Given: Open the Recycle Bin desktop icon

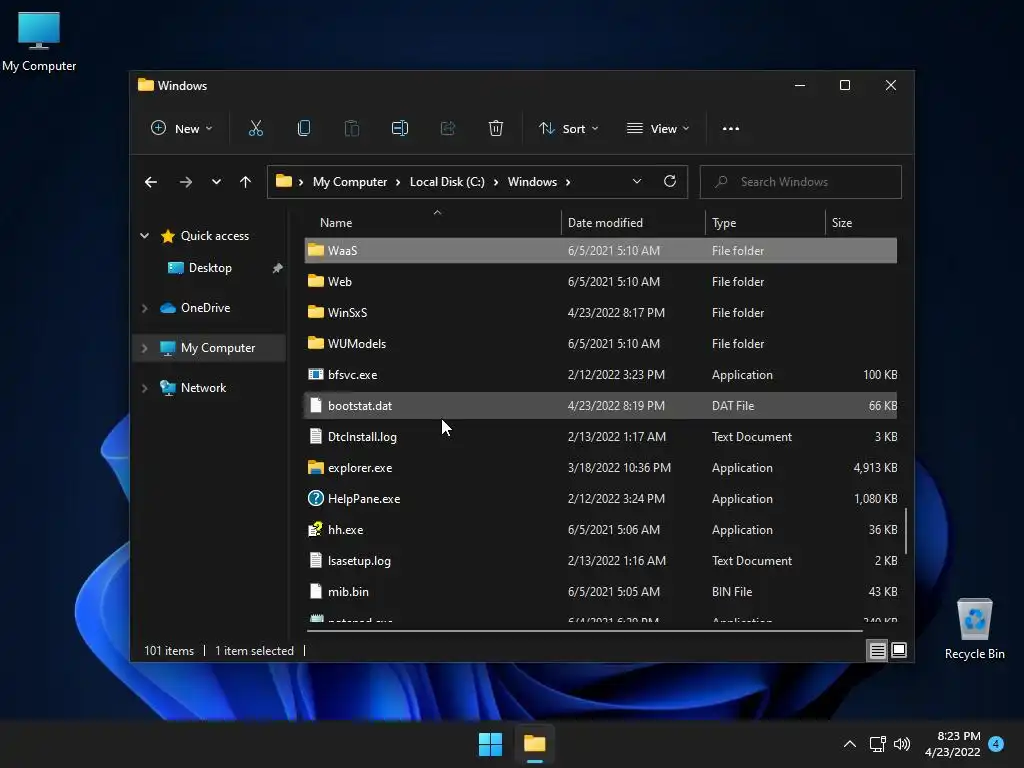Looking at the screenshot, I should pos(974,629).
